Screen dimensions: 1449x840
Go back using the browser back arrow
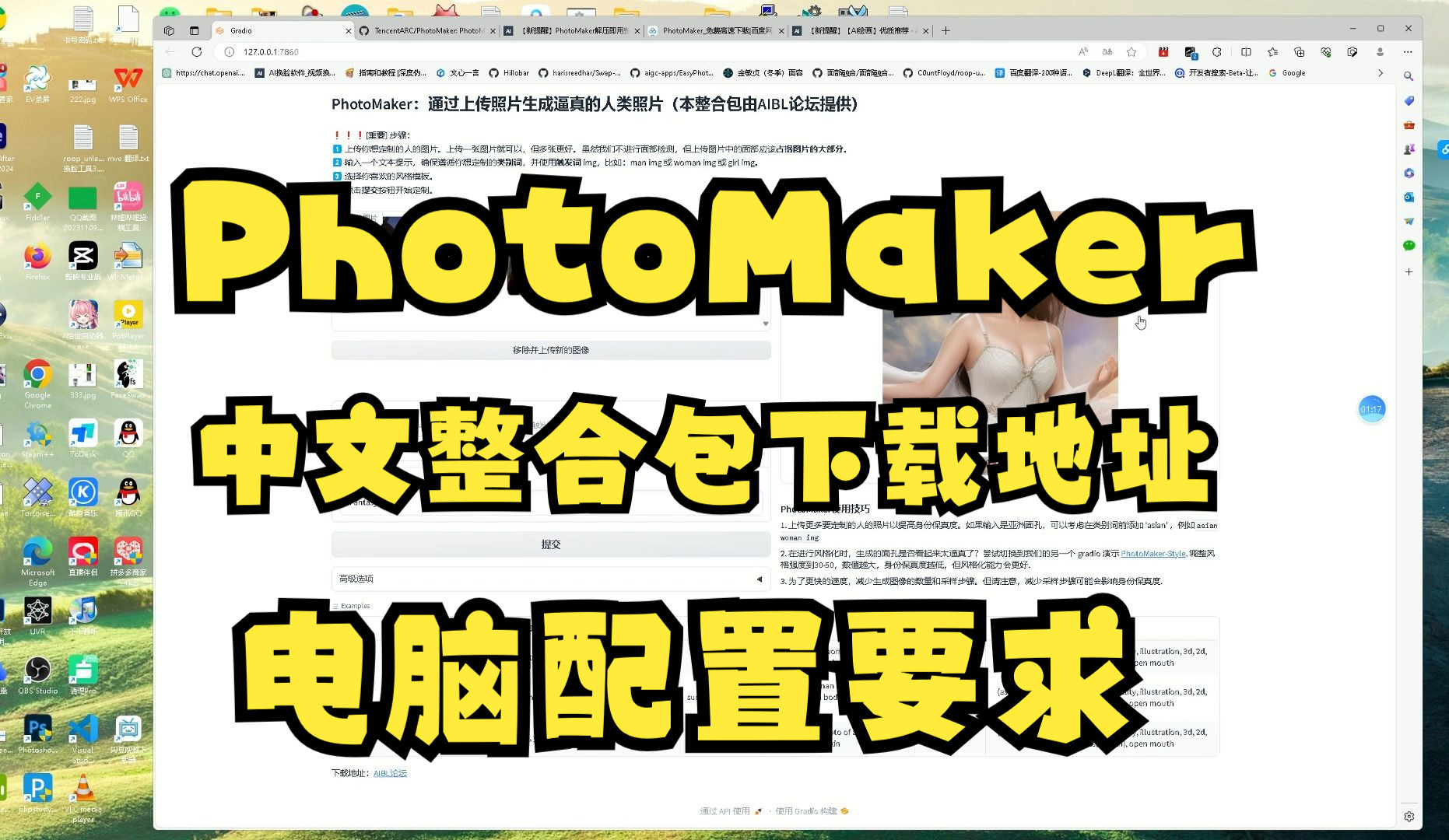tap(170, 52)
